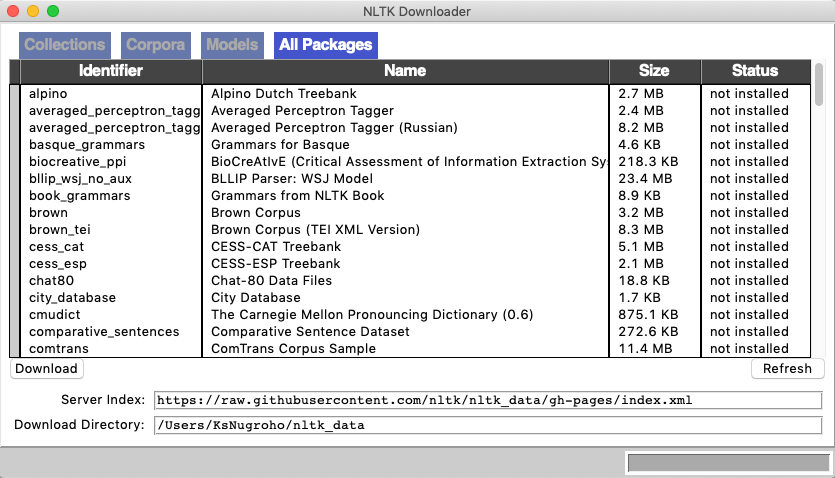Viewport: 835px width, 478px height.
Task: Switch to the Models tab
Action: [x=232, y=45]
